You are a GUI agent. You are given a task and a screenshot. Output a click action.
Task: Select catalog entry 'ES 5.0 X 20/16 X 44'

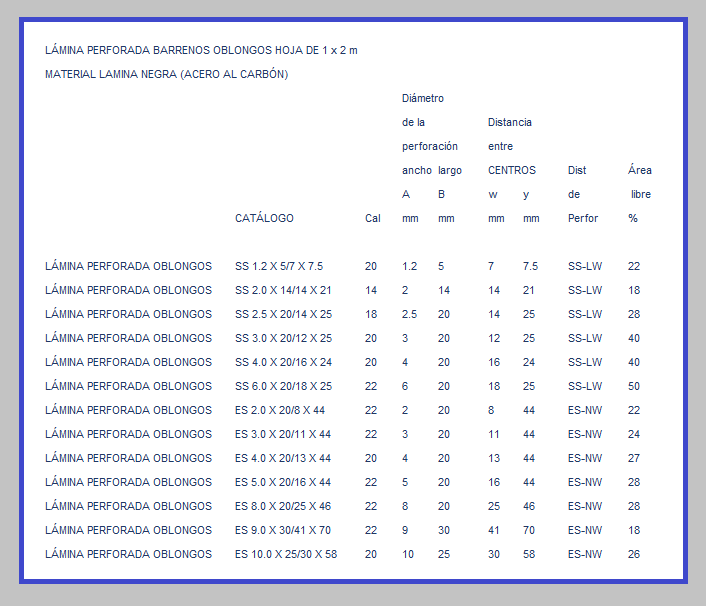click(283, 482)
